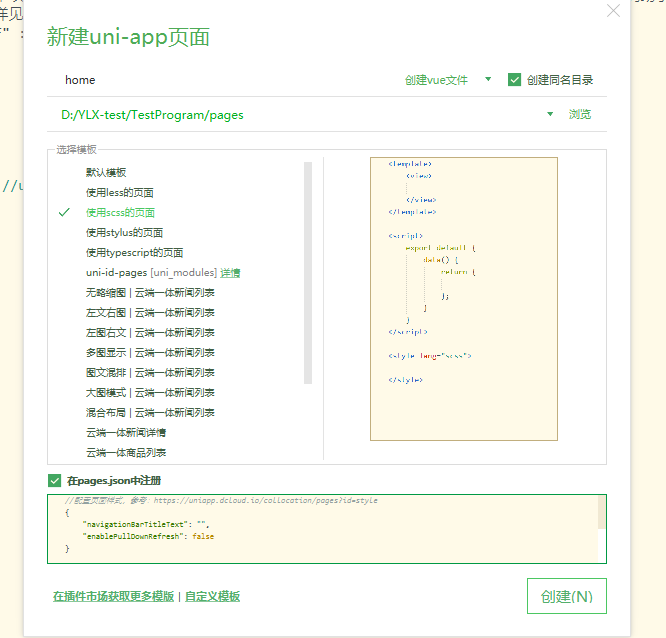Image resolution: width=666 pixels, height=638 pixels.
Task: Select 混合布局 | 云端一体新闻列表 template
Action: [x=150, y=412]
